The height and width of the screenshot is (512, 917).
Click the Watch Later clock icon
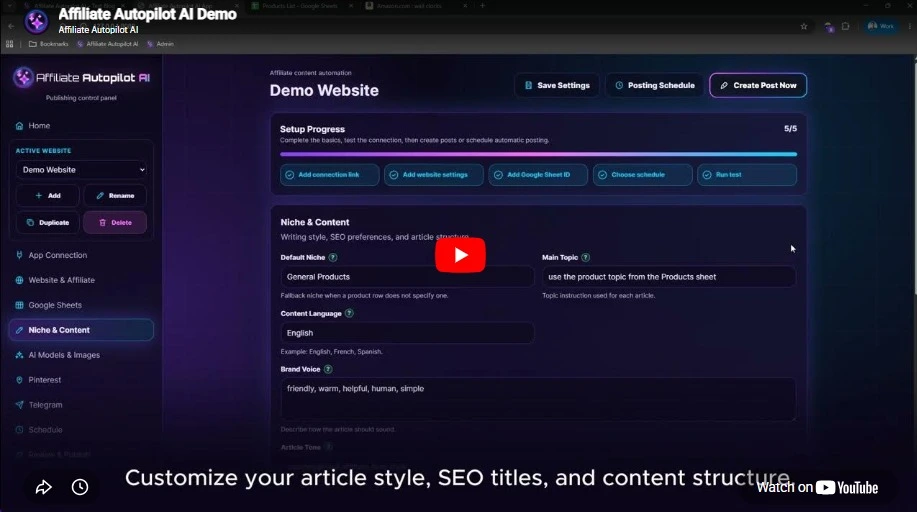pyautogui.click(x=80, y=487)
